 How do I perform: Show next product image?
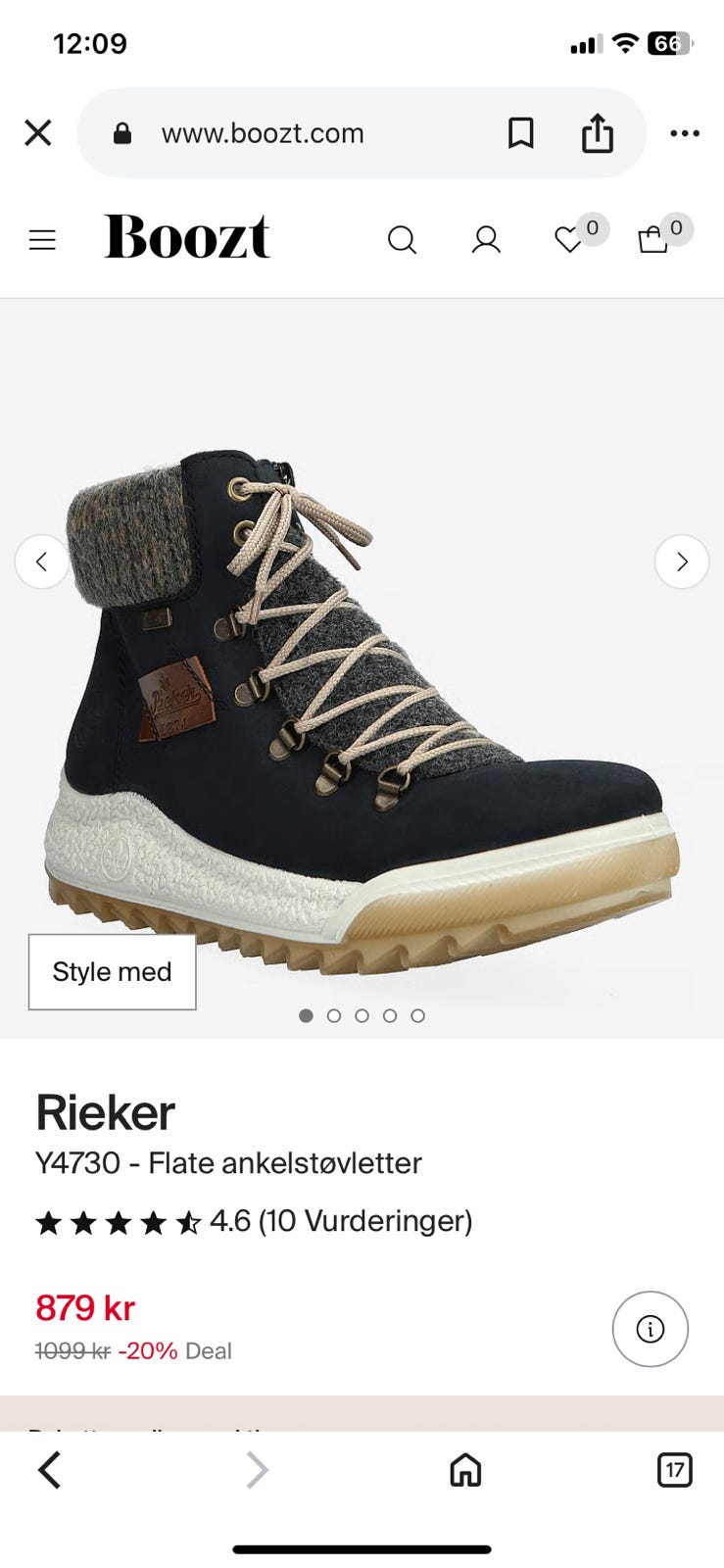click(x=682, y=562)
